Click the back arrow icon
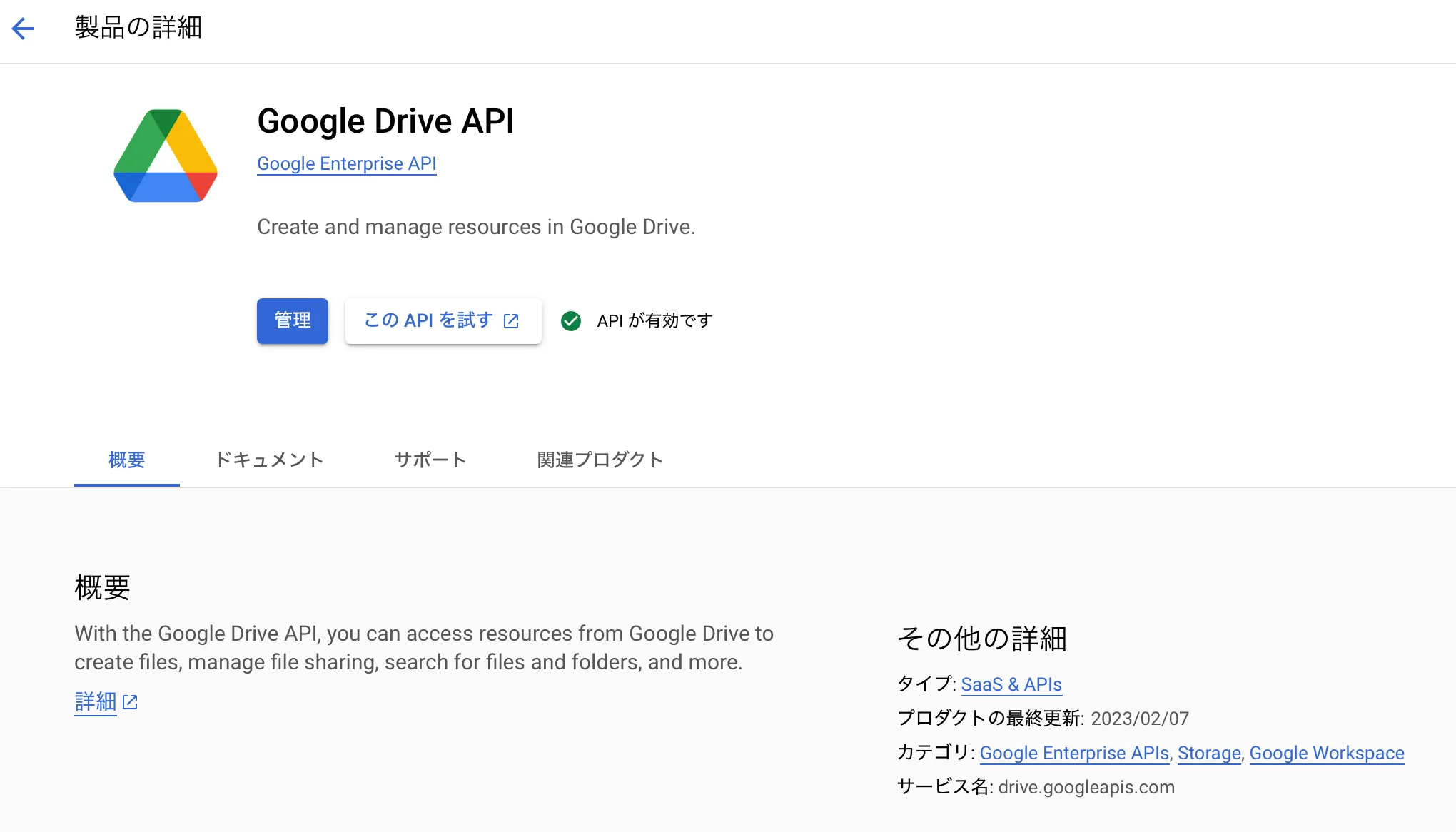Image resolution: width=1456 pixels, height=832 pixels. 24,29
